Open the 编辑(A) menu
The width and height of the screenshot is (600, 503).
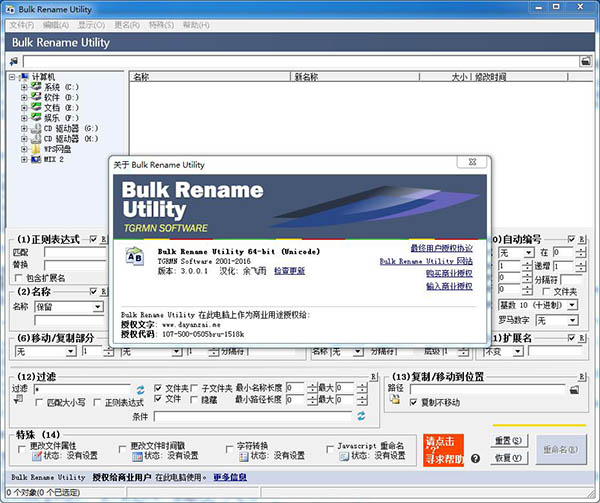pos(56,25)
